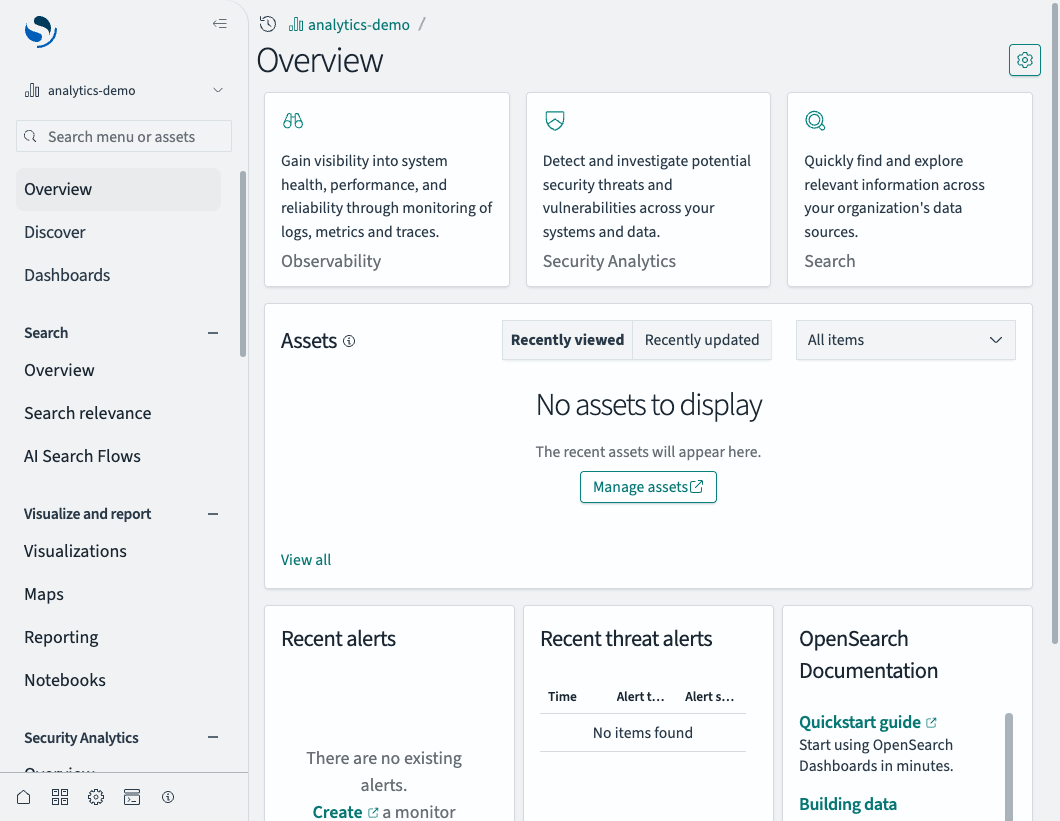The width and height of the screenshot is (1060, 821).
Task: Open the analytics-demo workspace selector
Action: coord(124,91)
